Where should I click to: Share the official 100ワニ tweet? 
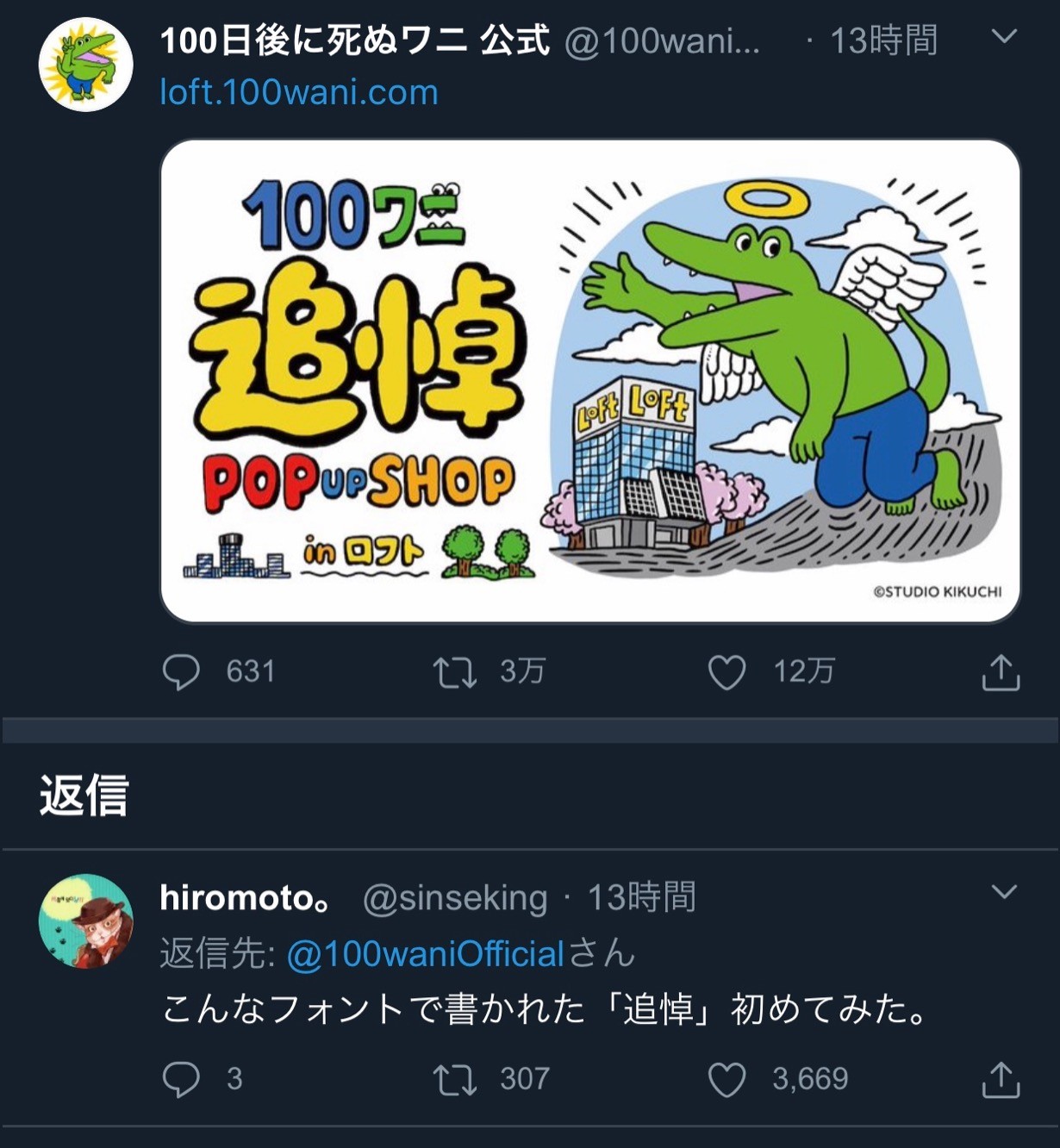(x=1001, y=672)
